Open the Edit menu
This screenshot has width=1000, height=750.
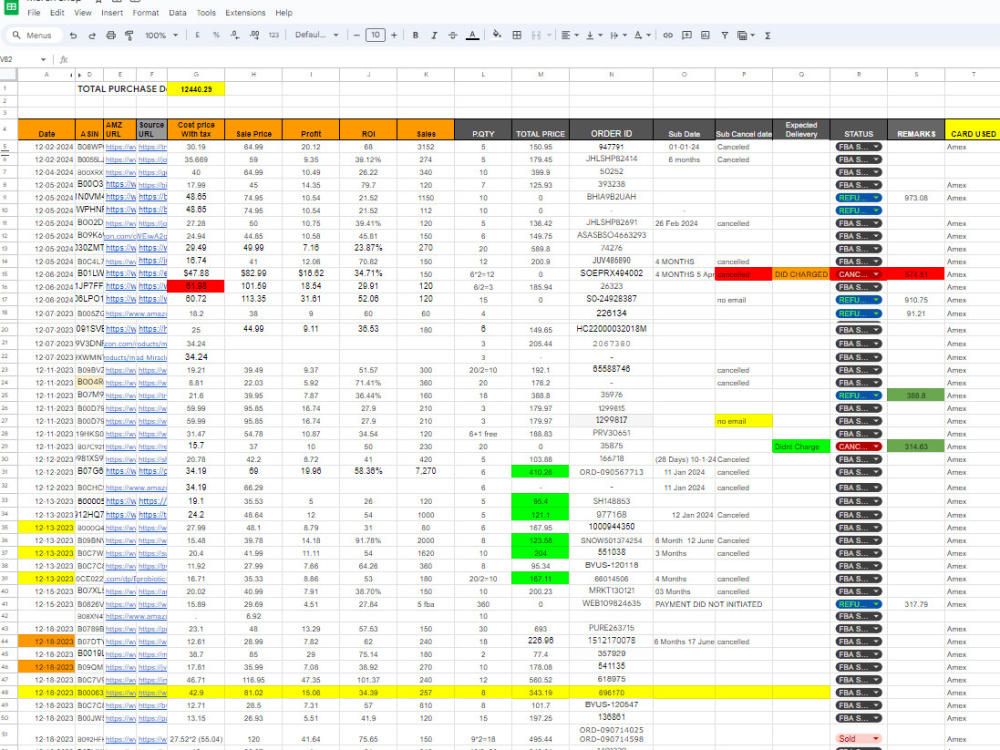pos(57,13)
